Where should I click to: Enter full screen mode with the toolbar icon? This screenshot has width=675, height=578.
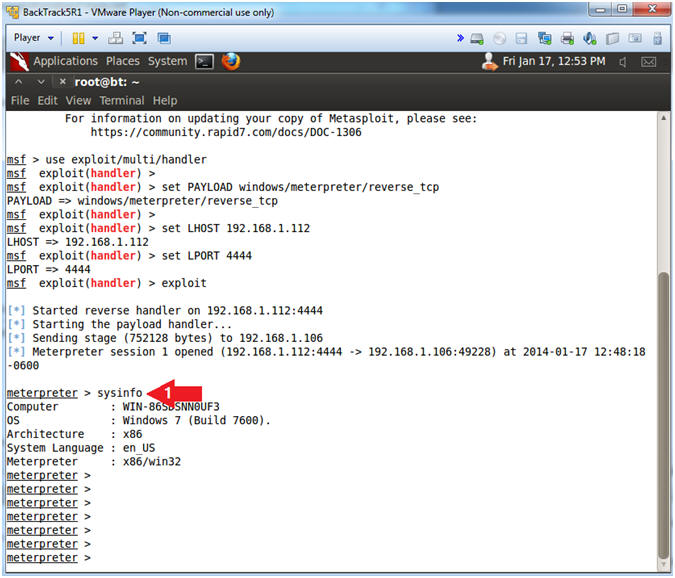tap(139, 38)
